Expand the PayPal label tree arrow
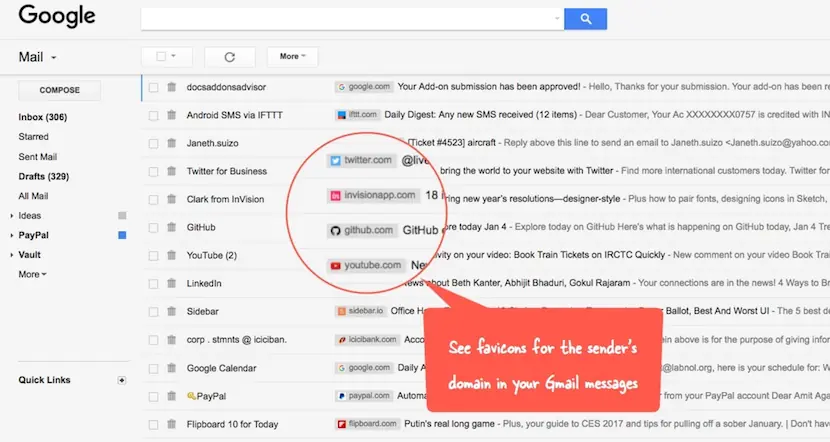Viewport: 830px width, 442px height. point(12,236)
